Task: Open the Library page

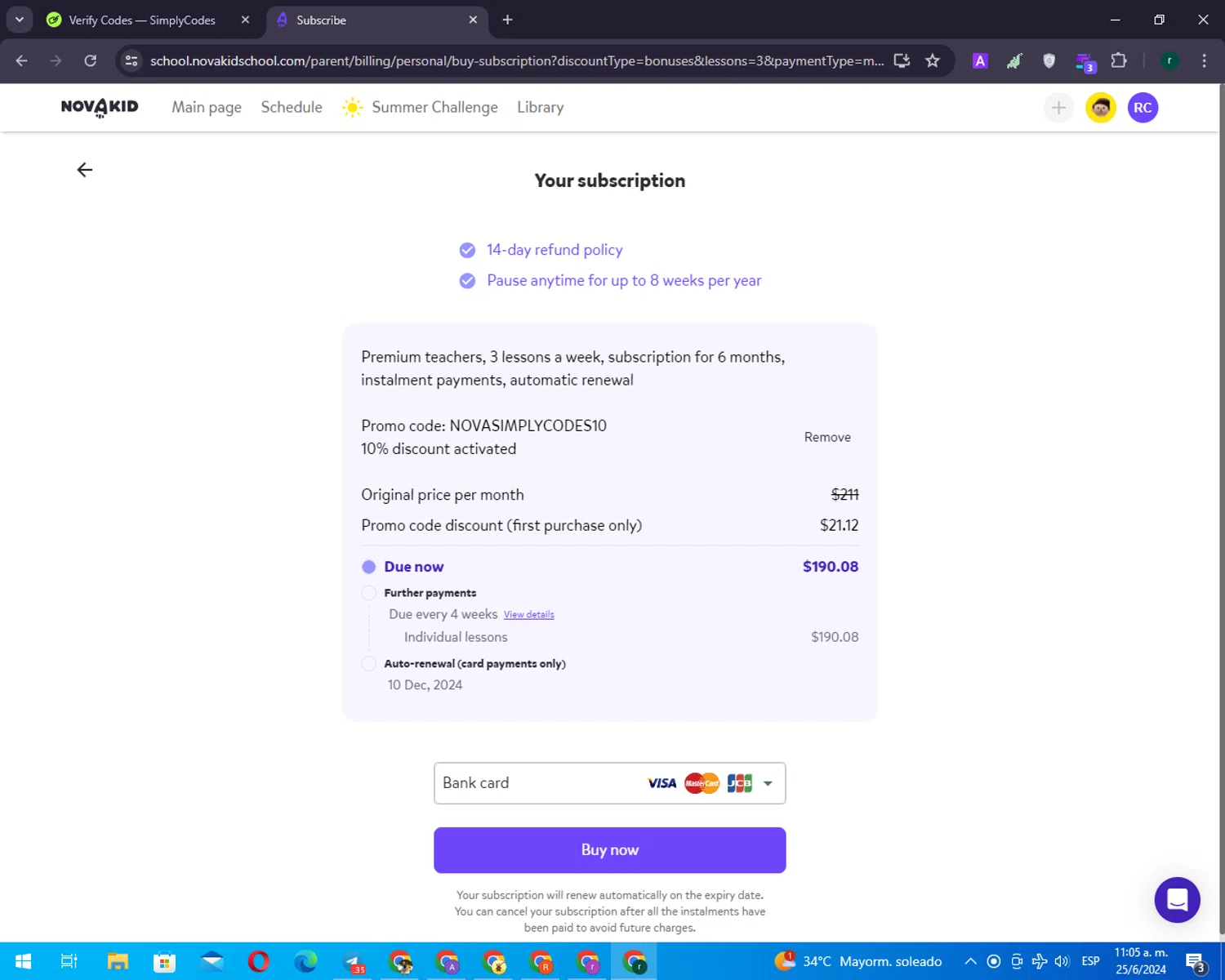Action: tap(540, 108)
